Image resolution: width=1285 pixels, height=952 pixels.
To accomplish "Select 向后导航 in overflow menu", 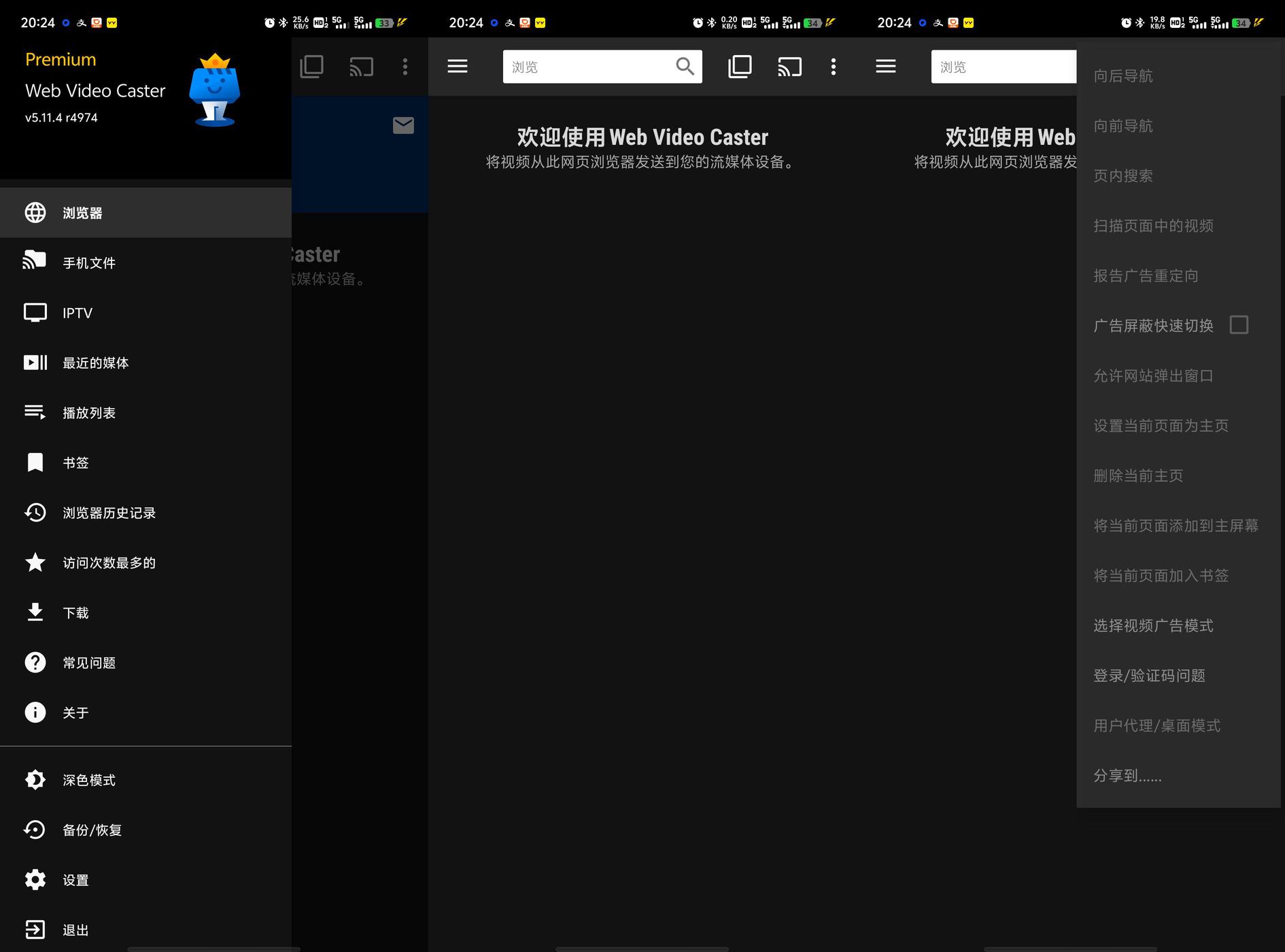I will 1179,75.
